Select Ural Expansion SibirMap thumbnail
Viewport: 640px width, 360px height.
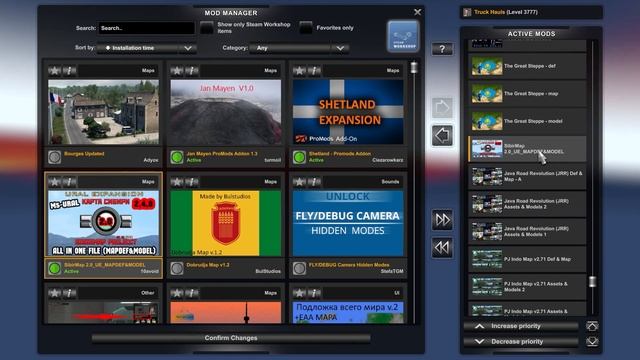104,223
